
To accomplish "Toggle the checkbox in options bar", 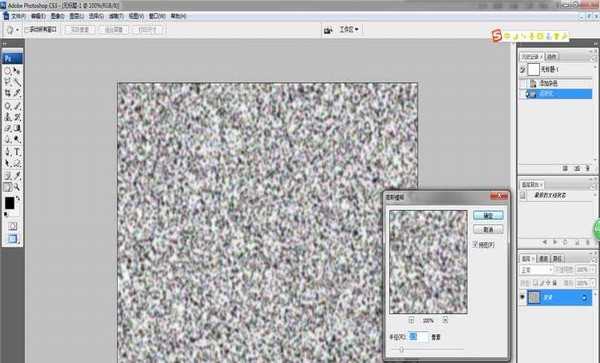I will 27,29.
